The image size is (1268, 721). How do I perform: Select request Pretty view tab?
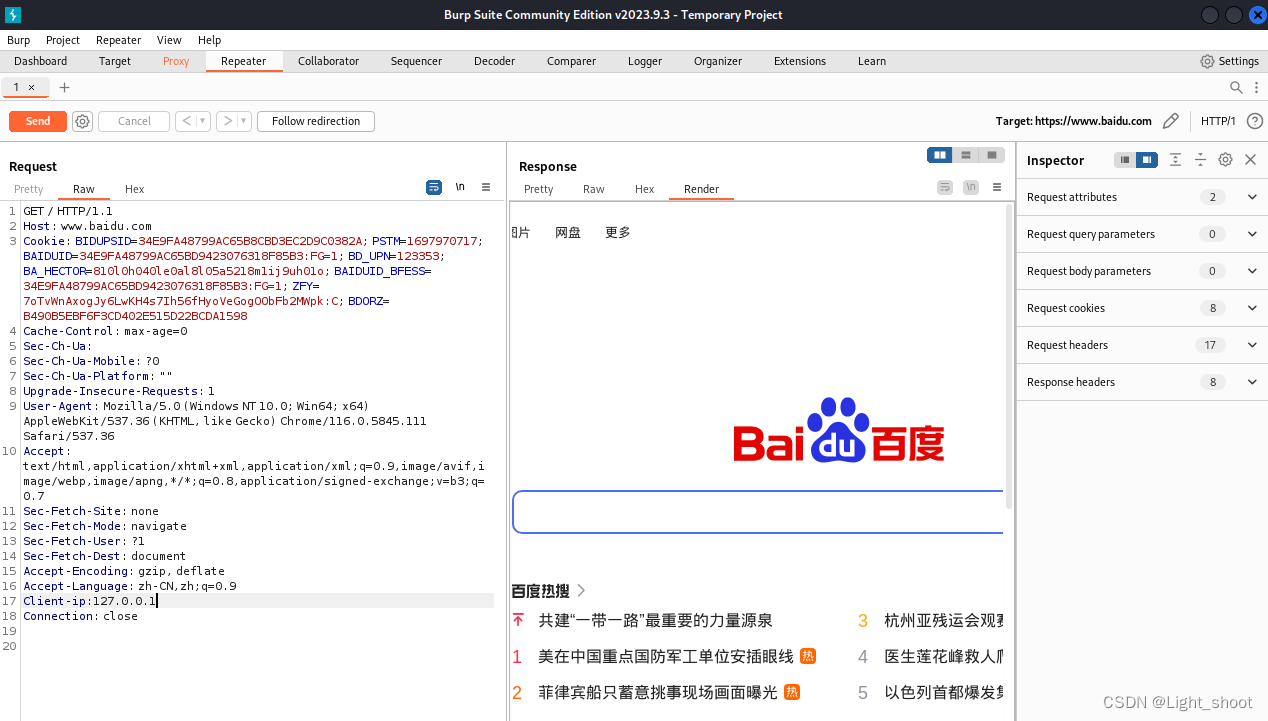tap(29, 189)
